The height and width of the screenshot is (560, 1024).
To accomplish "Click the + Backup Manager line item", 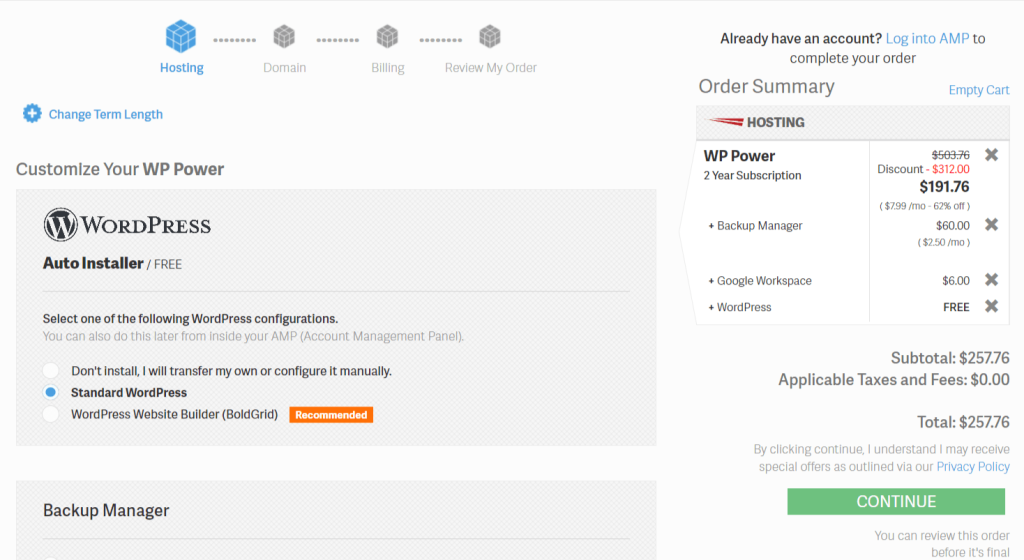I will [755, 226].
